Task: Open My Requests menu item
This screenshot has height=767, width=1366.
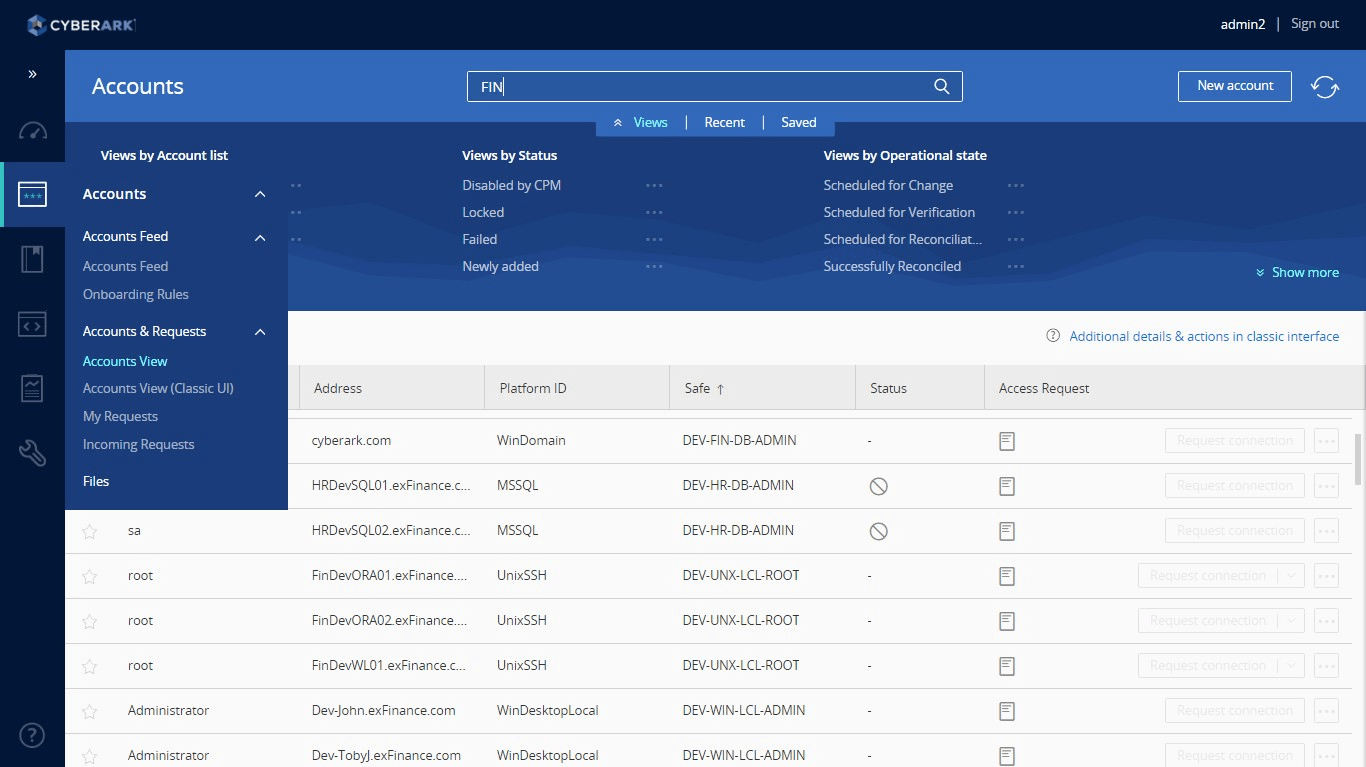Action: (120, 416)
